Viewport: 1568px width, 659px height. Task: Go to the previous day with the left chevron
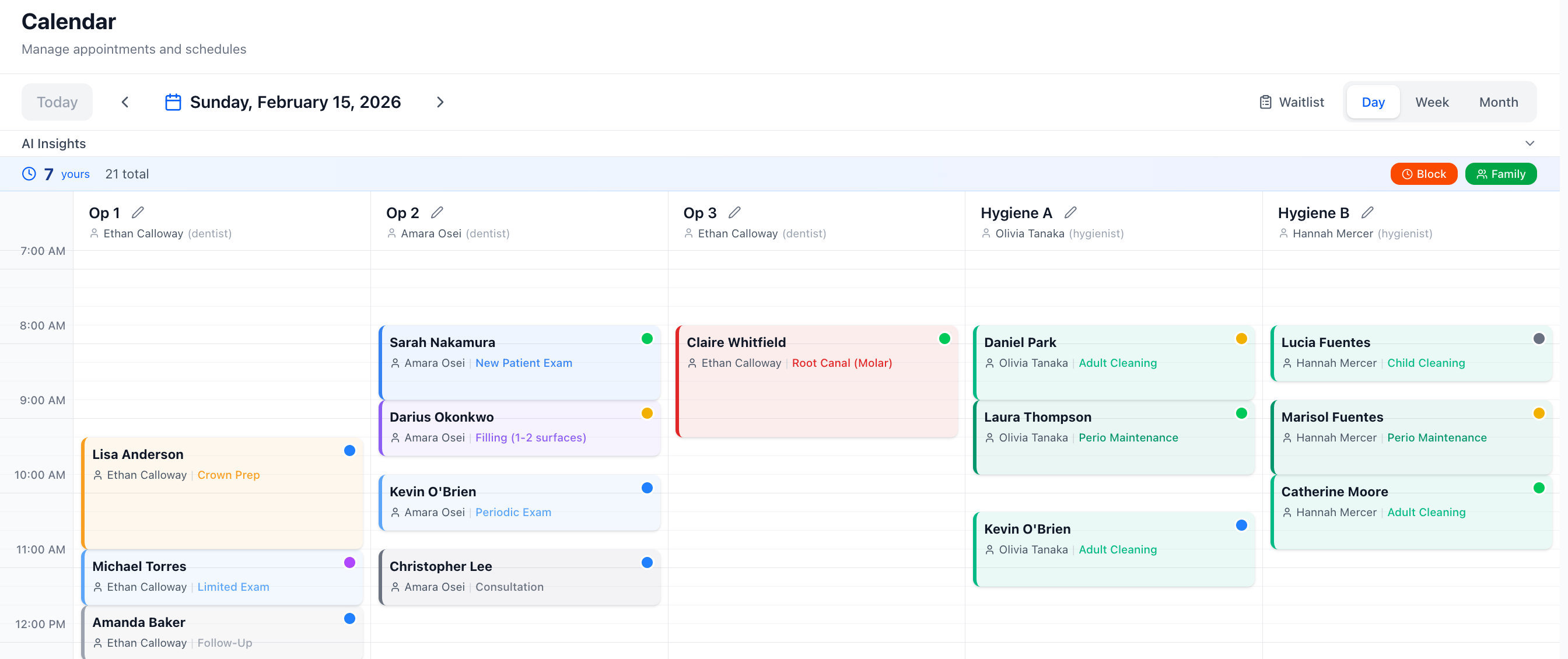(x=125, y=102)
